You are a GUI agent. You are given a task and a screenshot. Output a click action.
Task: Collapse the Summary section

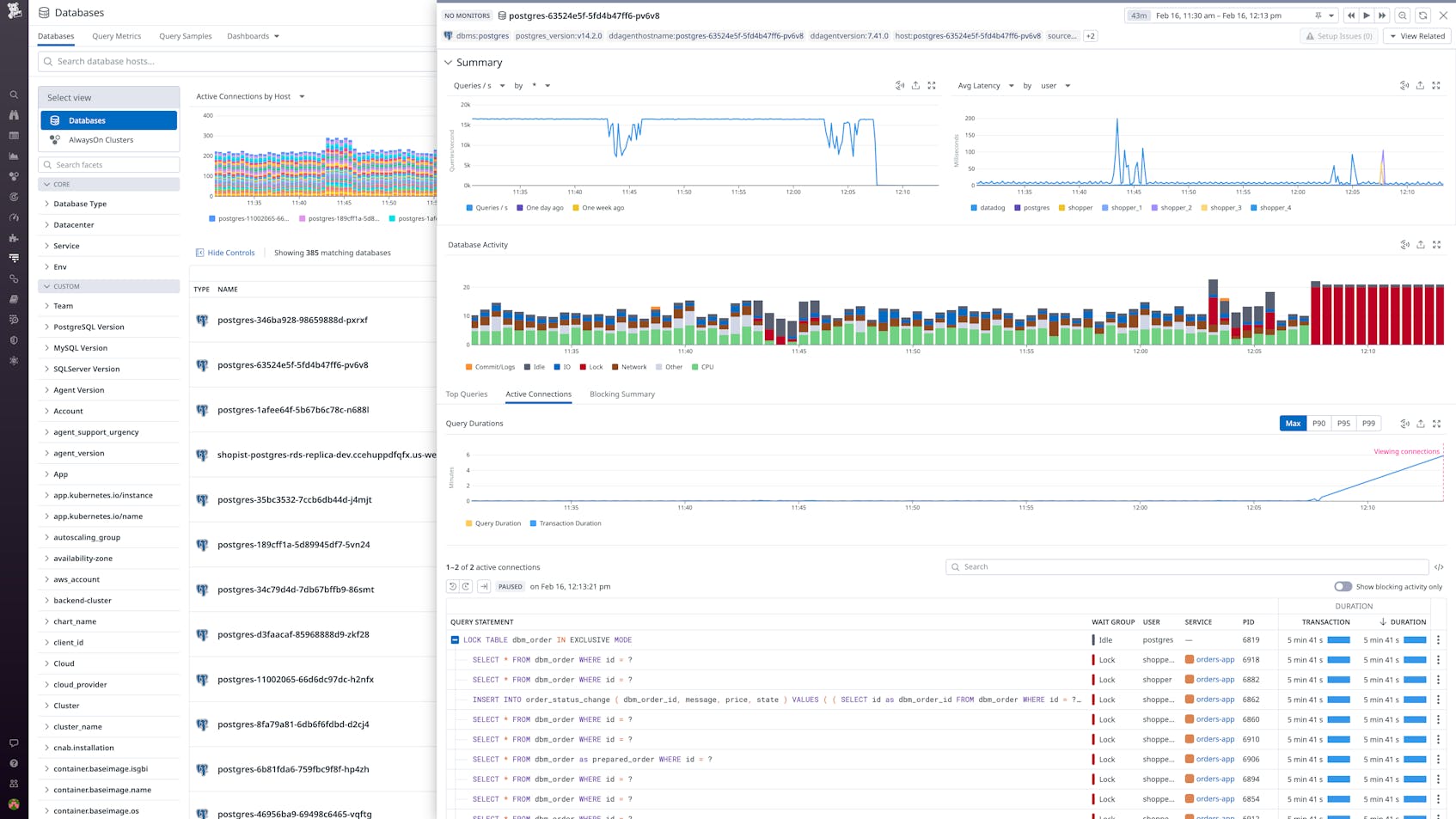pos(448,62)
